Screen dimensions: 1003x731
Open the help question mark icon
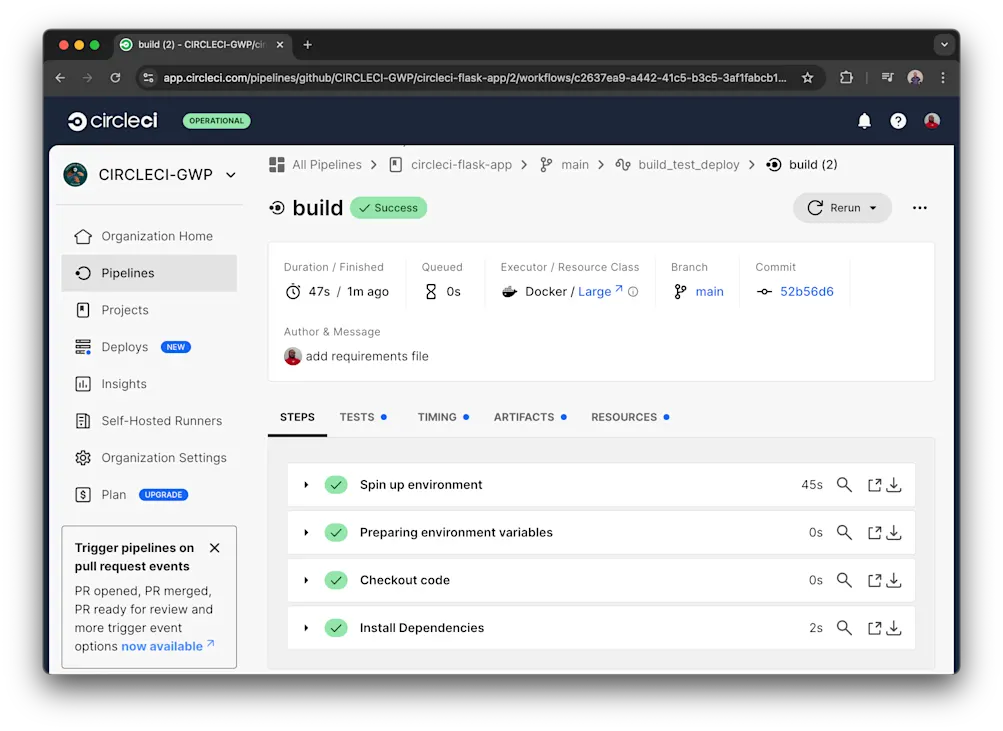tap(898, 121)
